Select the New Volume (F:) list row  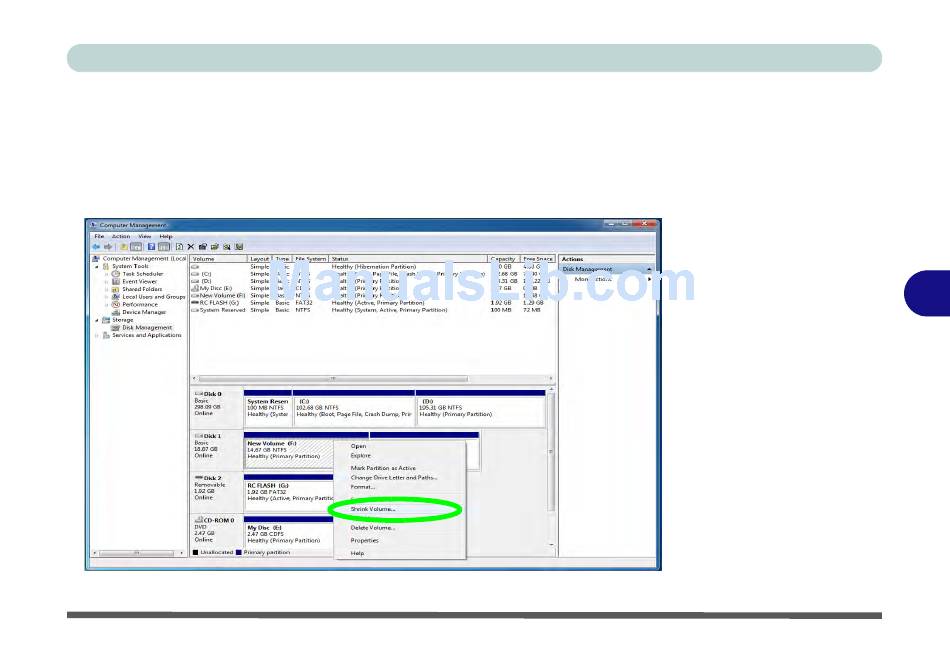tap(372, 295)
